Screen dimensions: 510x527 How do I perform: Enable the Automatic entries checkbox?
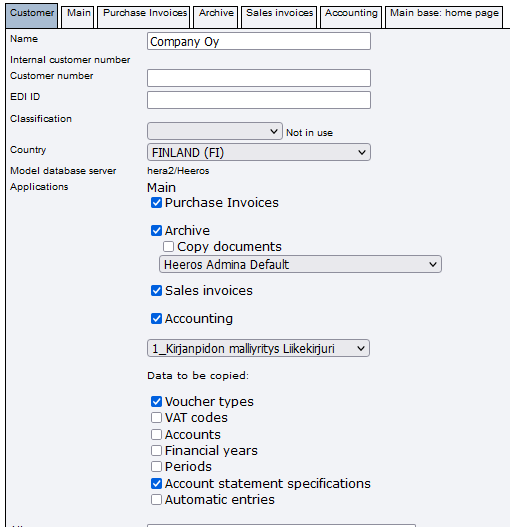(x=156, y=499)
